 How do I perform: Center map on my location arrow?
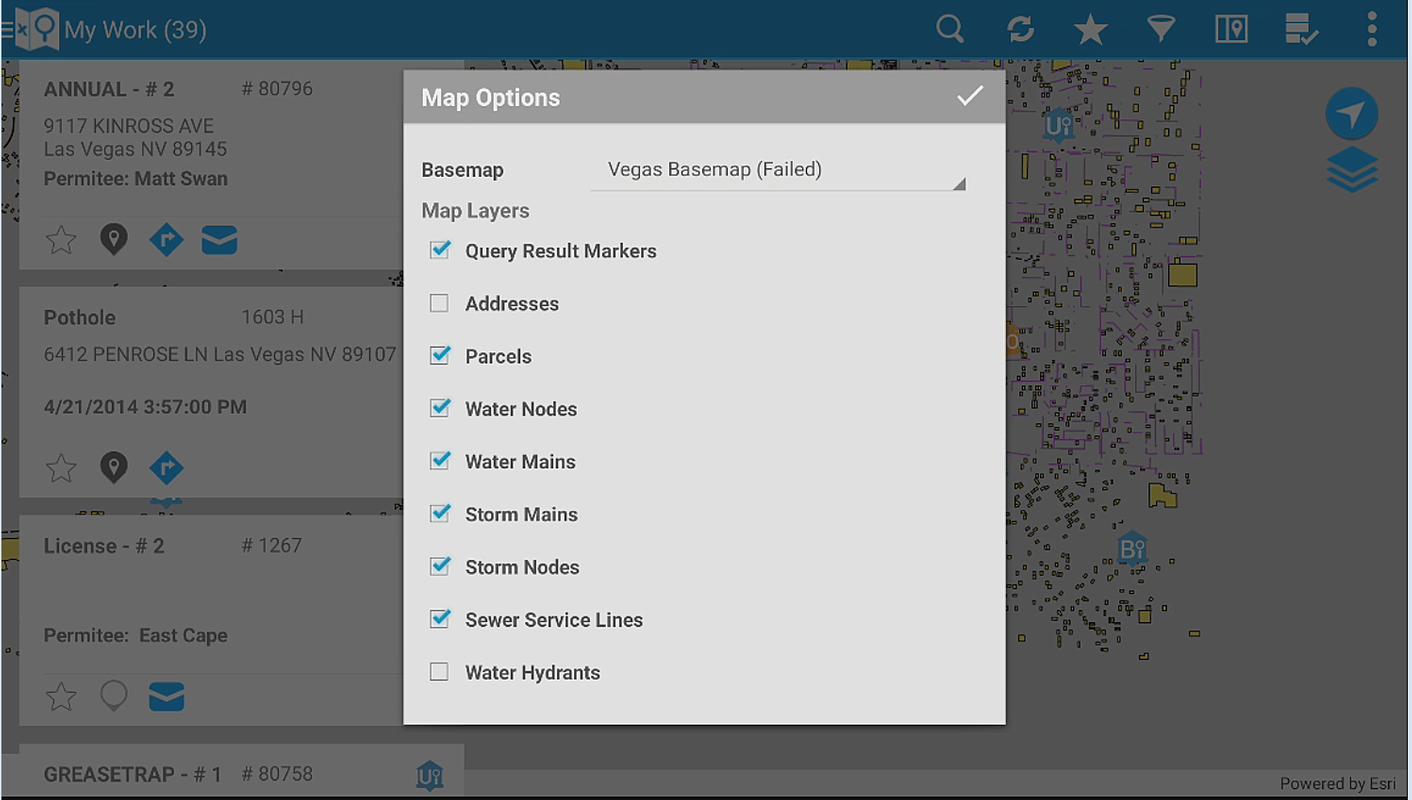1352,114
